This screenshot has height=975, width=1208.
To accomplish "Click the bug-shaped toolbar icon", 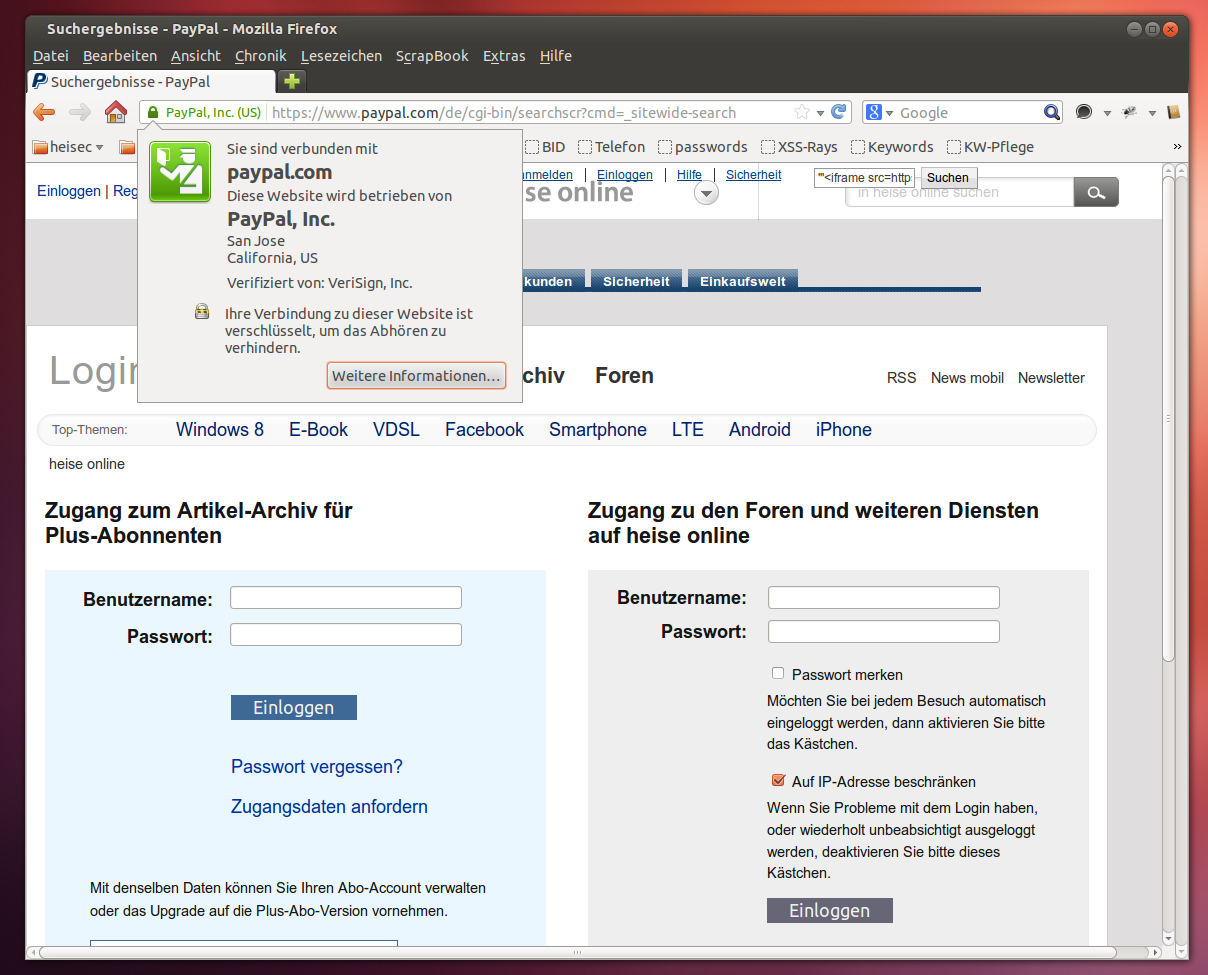I will tap(1130, 113).
